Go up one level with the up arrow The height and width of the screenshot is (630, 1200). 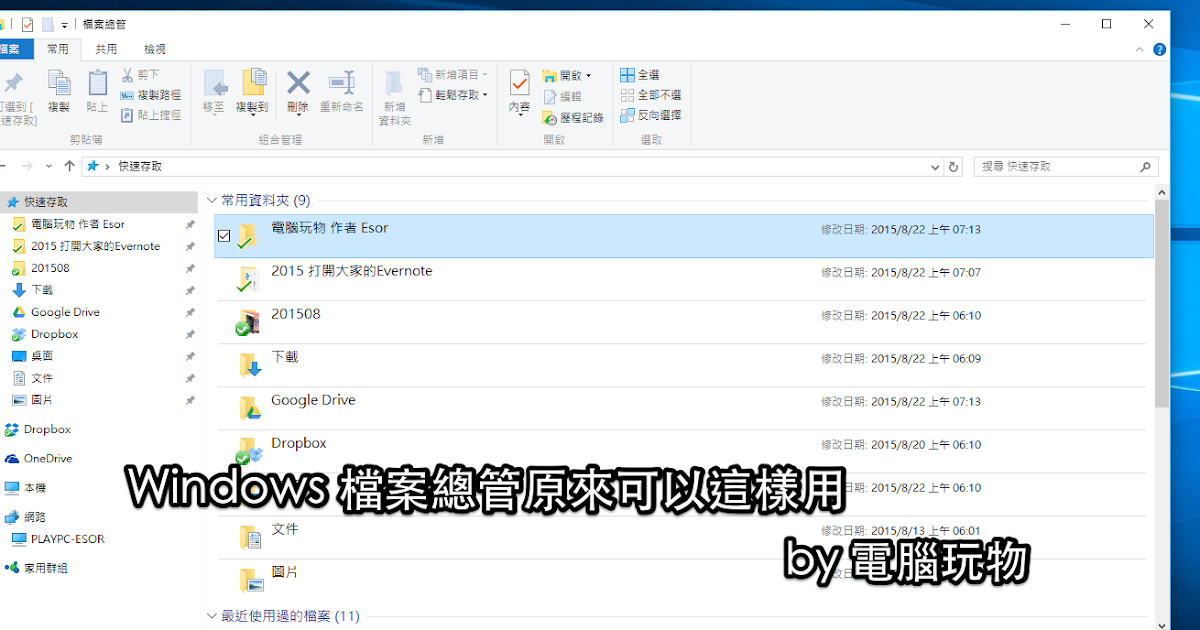point(69,166)
